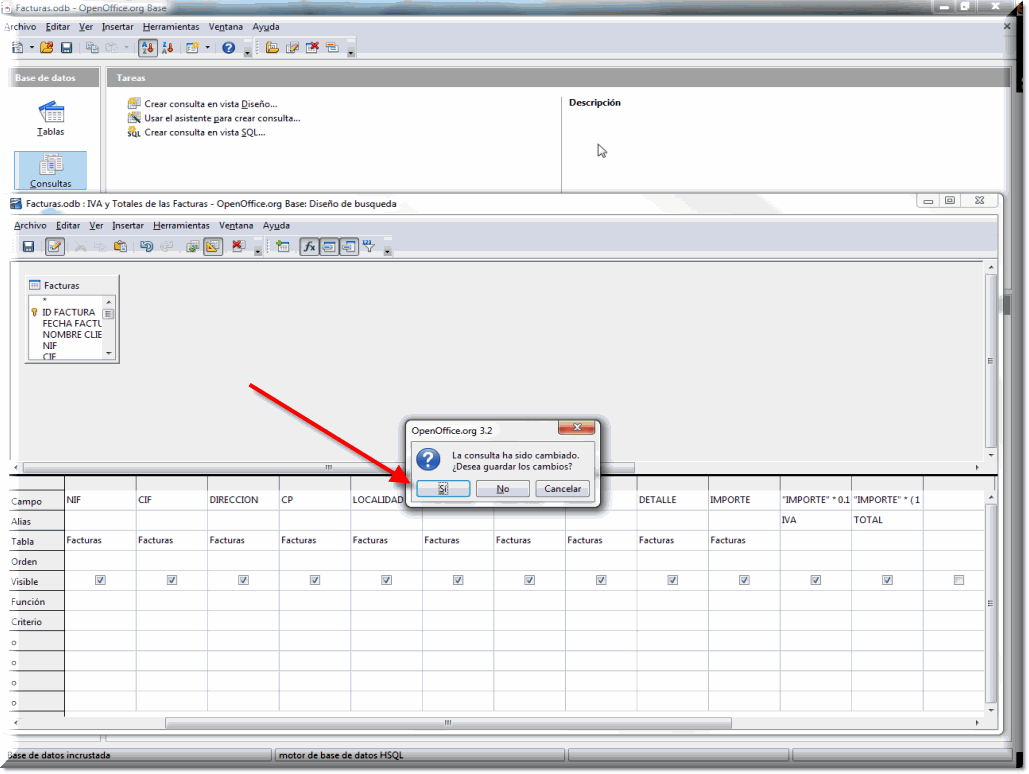Image resolution: width=1029 pixels, height=774 pixels.
Task: Toggle the Alias row icon
Action: coord(349,247)
